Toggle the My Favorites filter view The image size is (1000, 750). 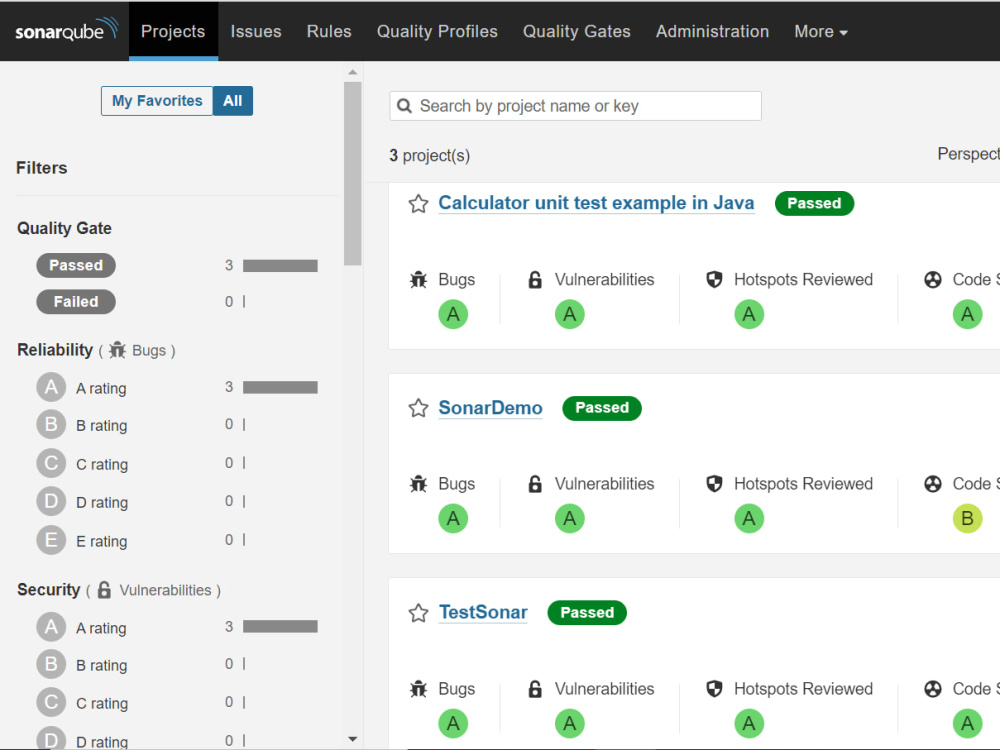pos(156,100)
